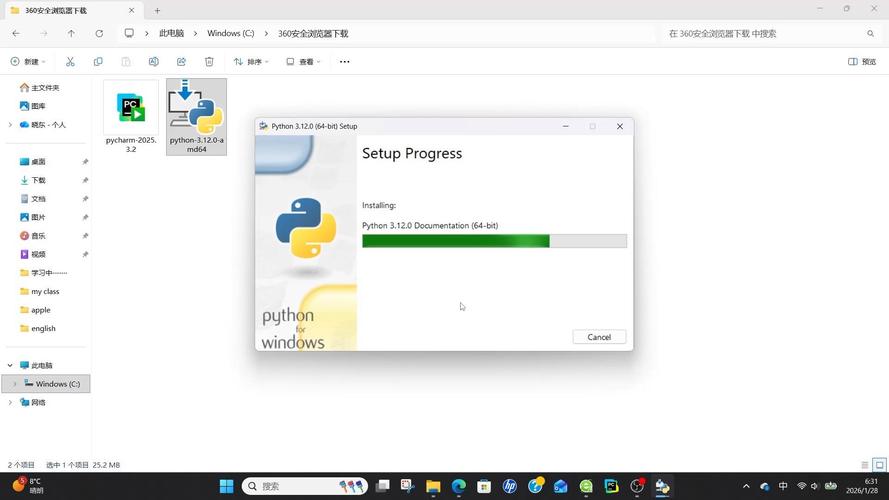The width and height of the screenshot is (889, 500).
Task: Open 音乐 (Music) in quick access
Action: coord(32,236)
